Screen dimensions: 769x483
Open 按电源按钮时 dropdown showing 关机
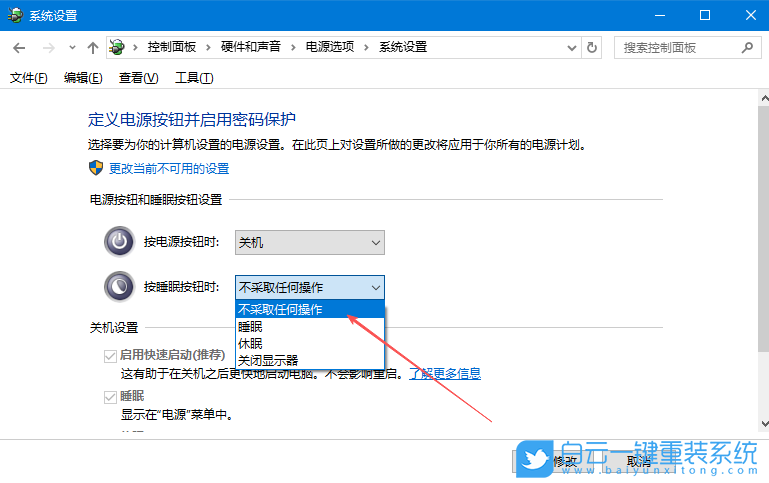[x=310, y=242]
